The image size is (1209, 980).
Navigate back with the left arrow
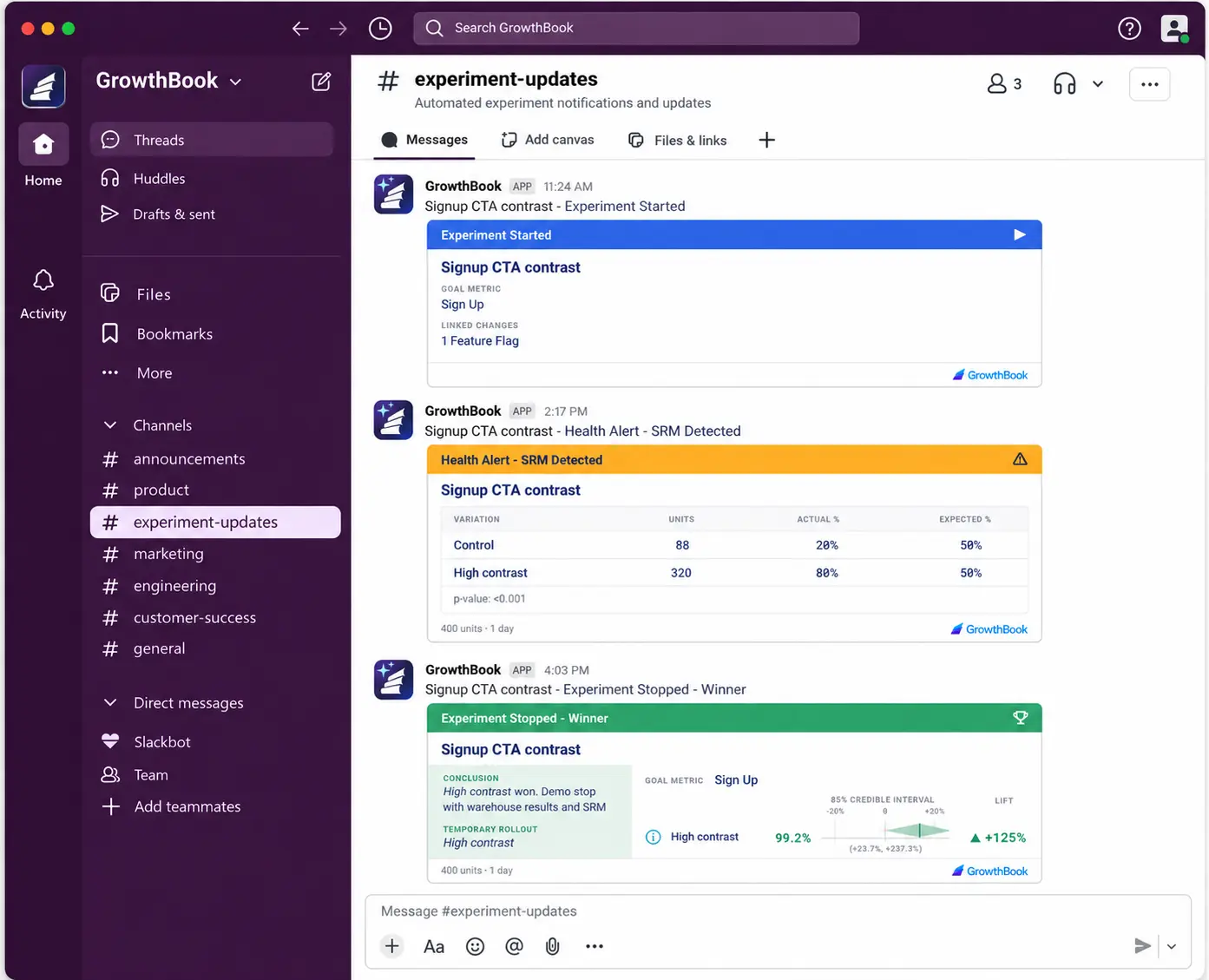300,29
